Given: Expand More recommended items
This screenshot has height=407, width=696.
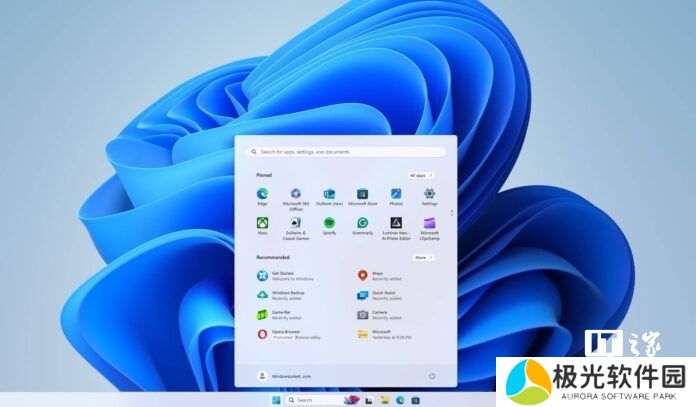Looking at the screenshot, I should 423,257.
